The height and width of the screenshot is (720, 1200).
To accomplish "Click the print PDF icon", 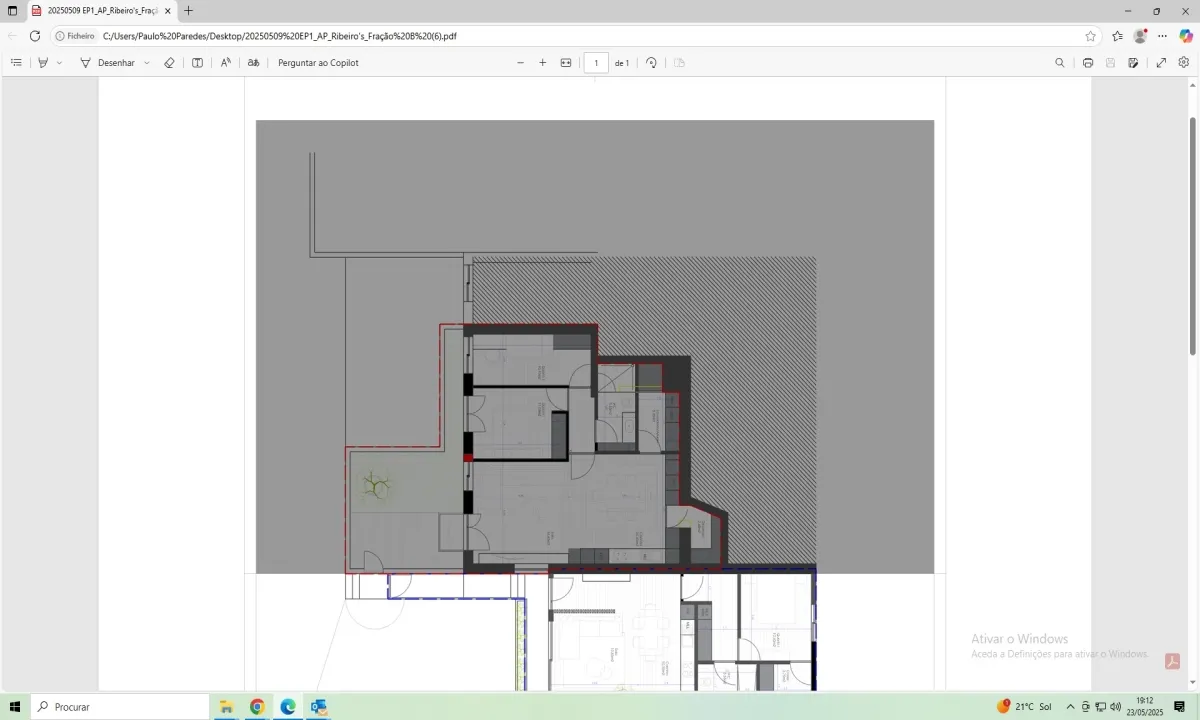I will tap(1088, 63).
